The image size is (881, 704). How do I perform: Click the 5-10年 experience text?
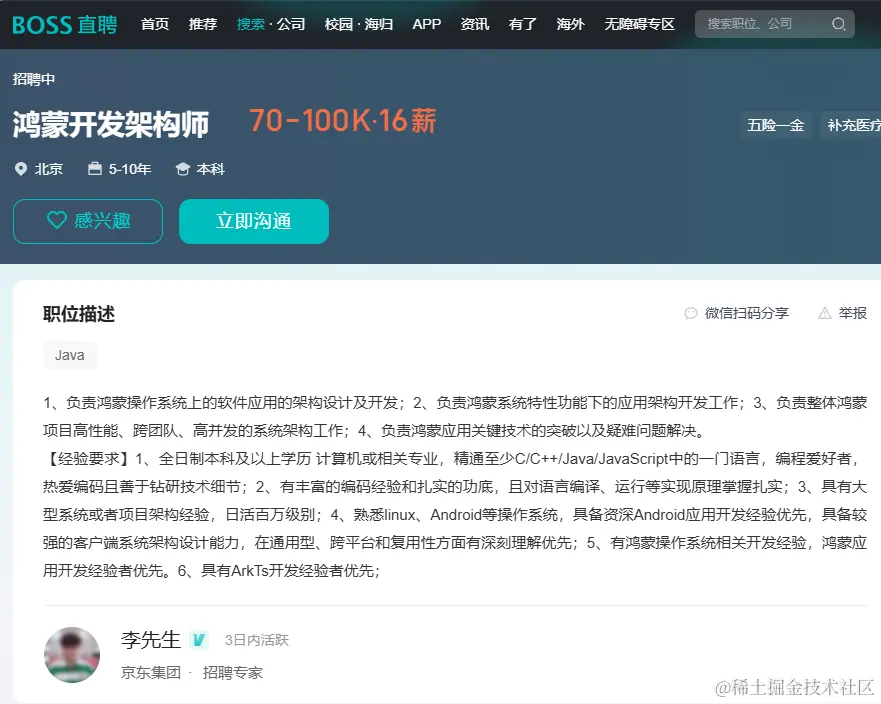[130, 169]
